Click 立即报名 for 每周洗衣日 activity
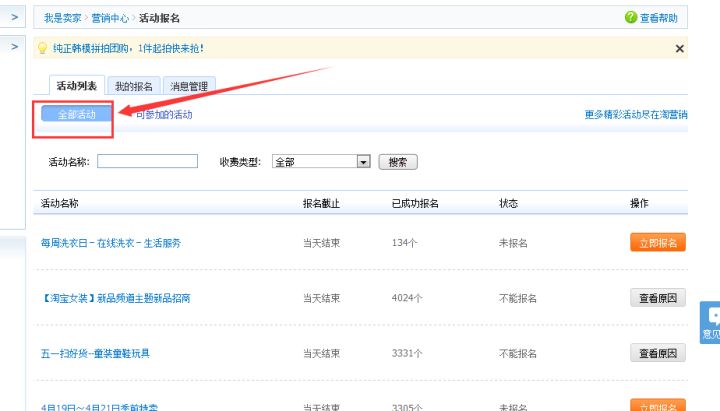The image size is (720, 411). coord(657,242)
